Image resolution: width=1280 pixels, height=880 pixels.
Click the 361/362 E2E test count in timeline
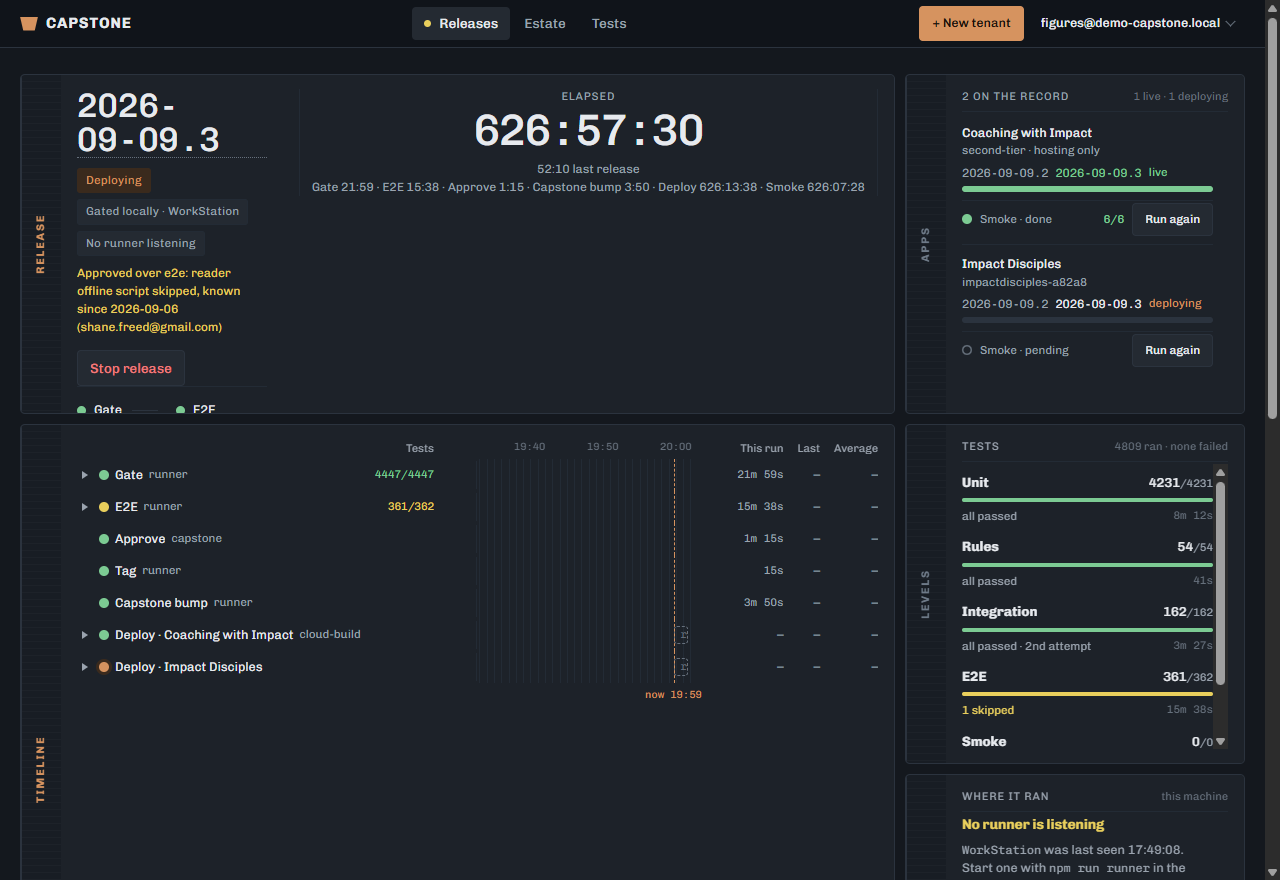click(x=410, y=507)
